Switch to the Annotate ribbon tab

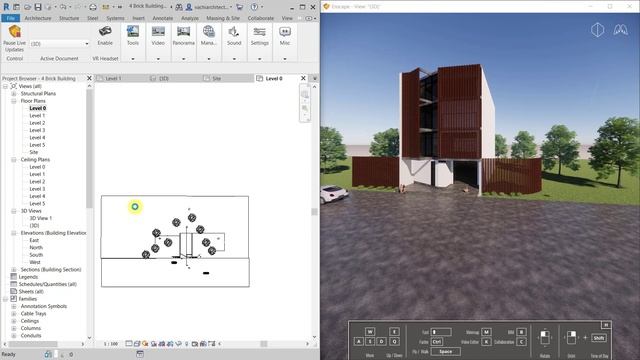[x=162, y=18]
